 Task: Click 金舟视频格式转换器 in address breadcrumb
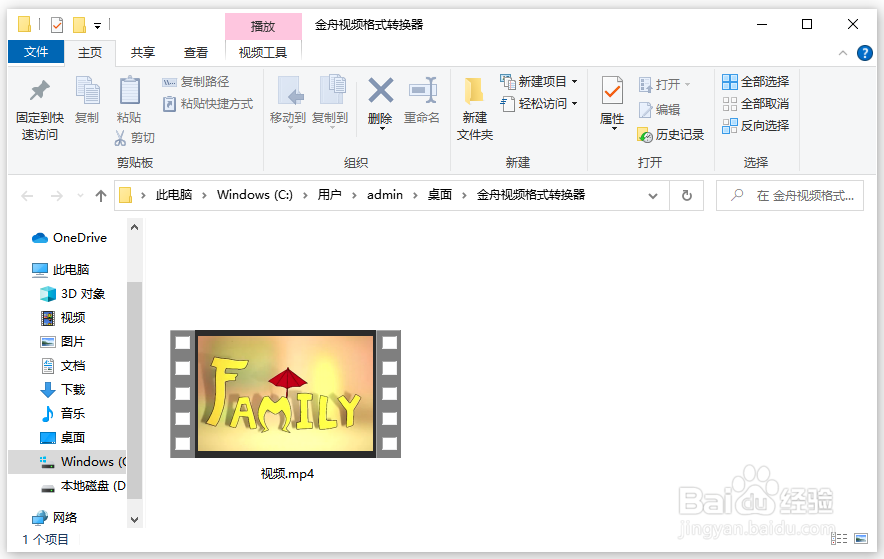pyautogui.click(x=531, y=195)
